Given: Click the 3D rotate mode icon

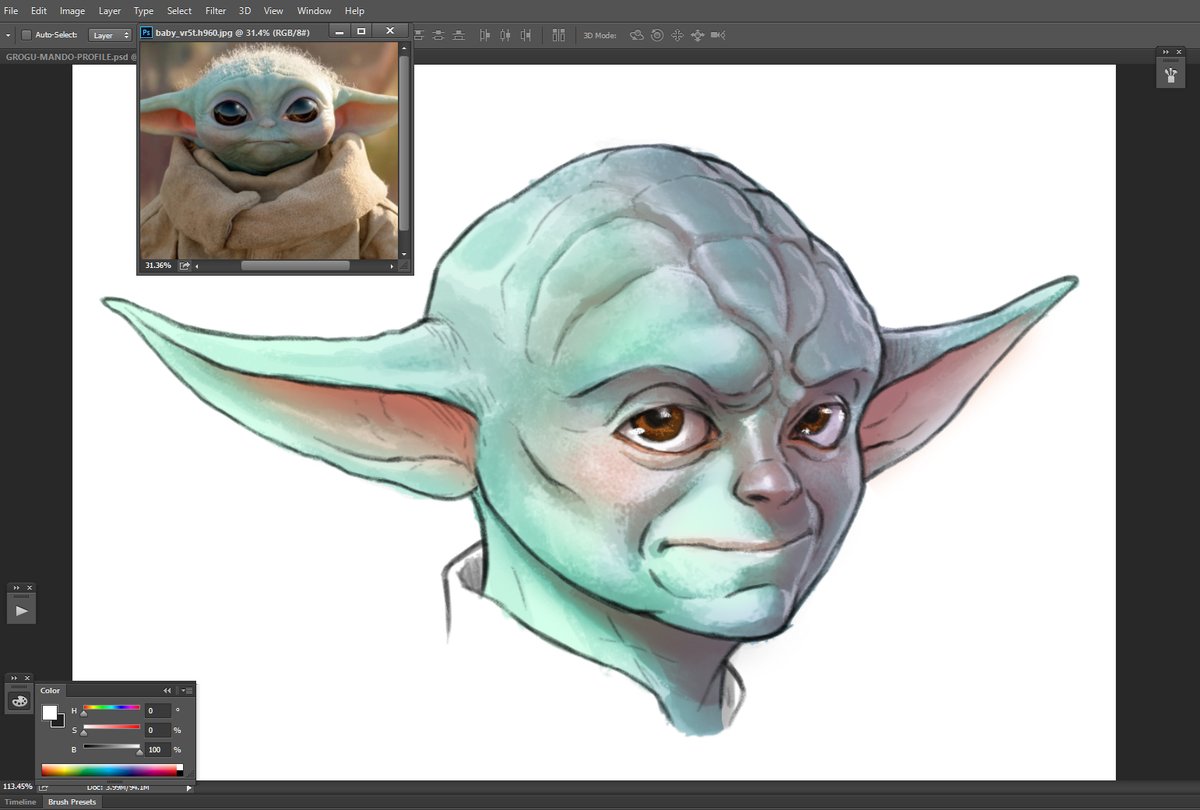Looking at the screenshot, I should pyautogui.click(x=637, y=35).
